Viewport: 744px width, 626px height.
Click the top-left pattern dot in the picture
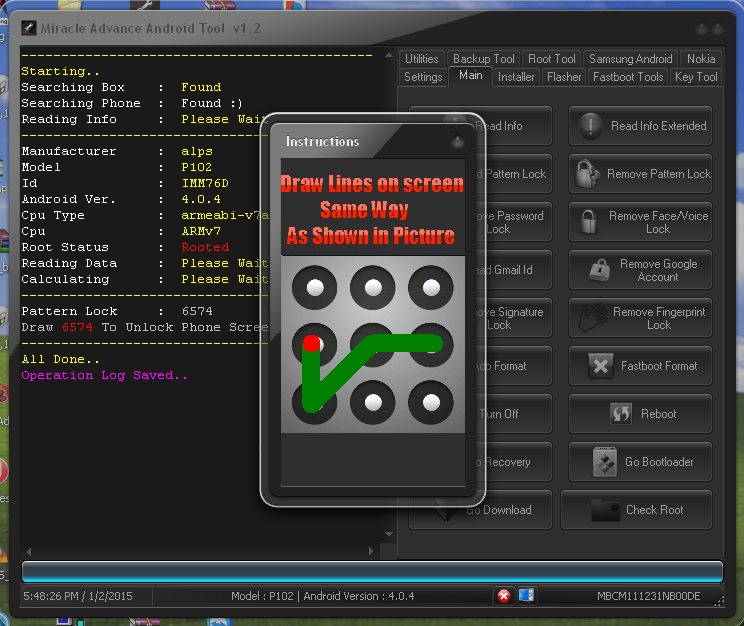(x=315, y=287)
